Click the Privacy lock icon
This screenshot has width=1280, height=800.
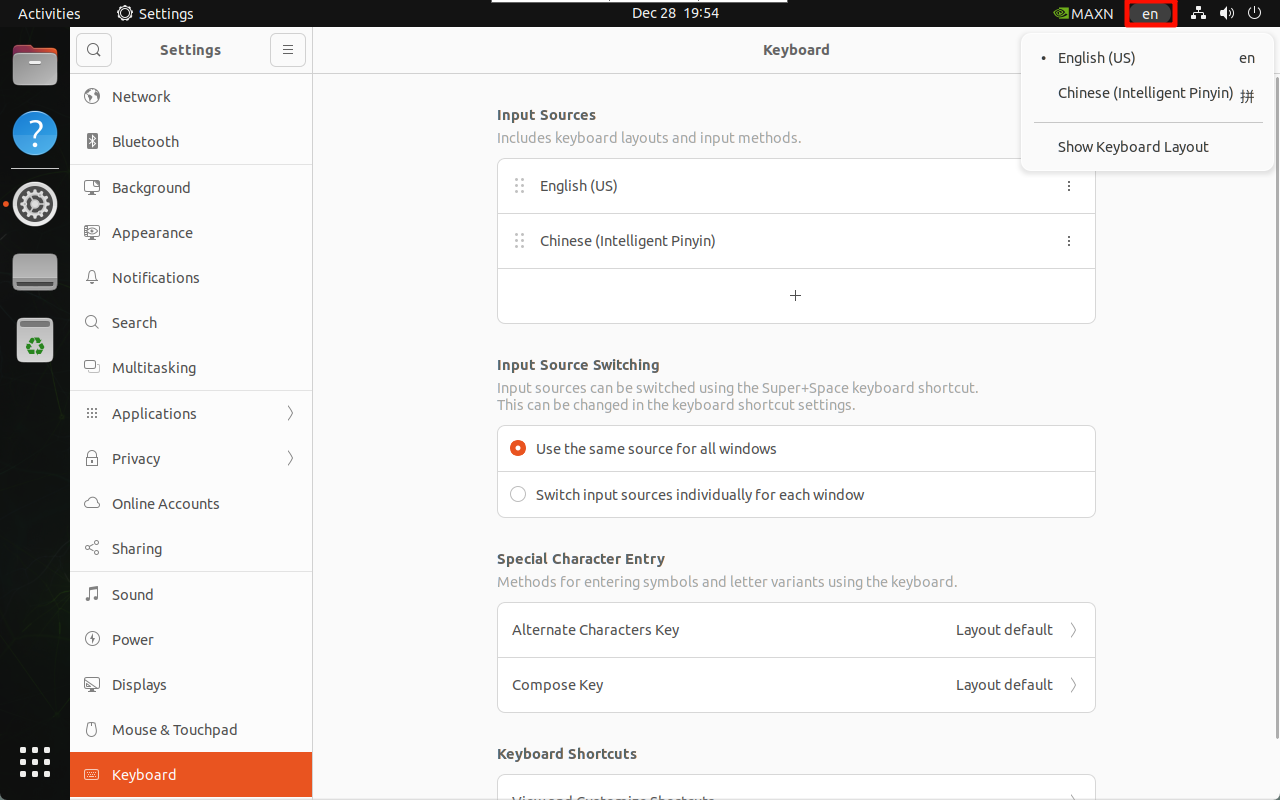point(92,458)
